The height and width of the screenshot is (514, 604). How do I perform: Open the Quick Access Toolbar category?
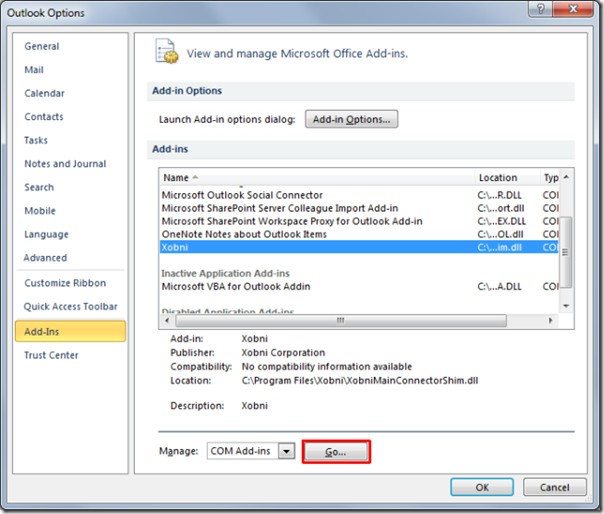click(x=71, y=307)
